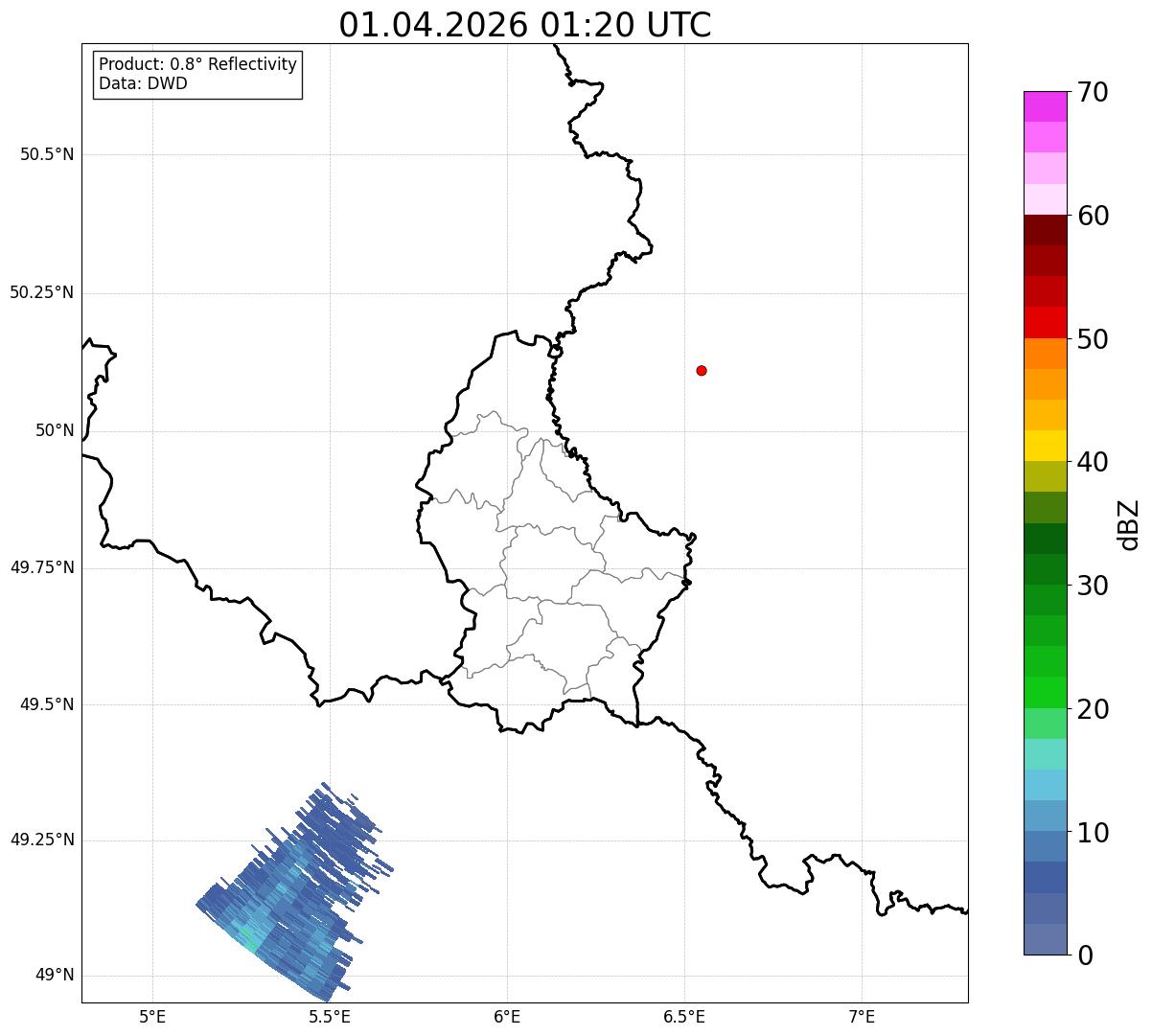This screenshot has width=1152, height=1036.
Task: Click the "6°E" longitude tick label
Action: [x=507, y=1016]
